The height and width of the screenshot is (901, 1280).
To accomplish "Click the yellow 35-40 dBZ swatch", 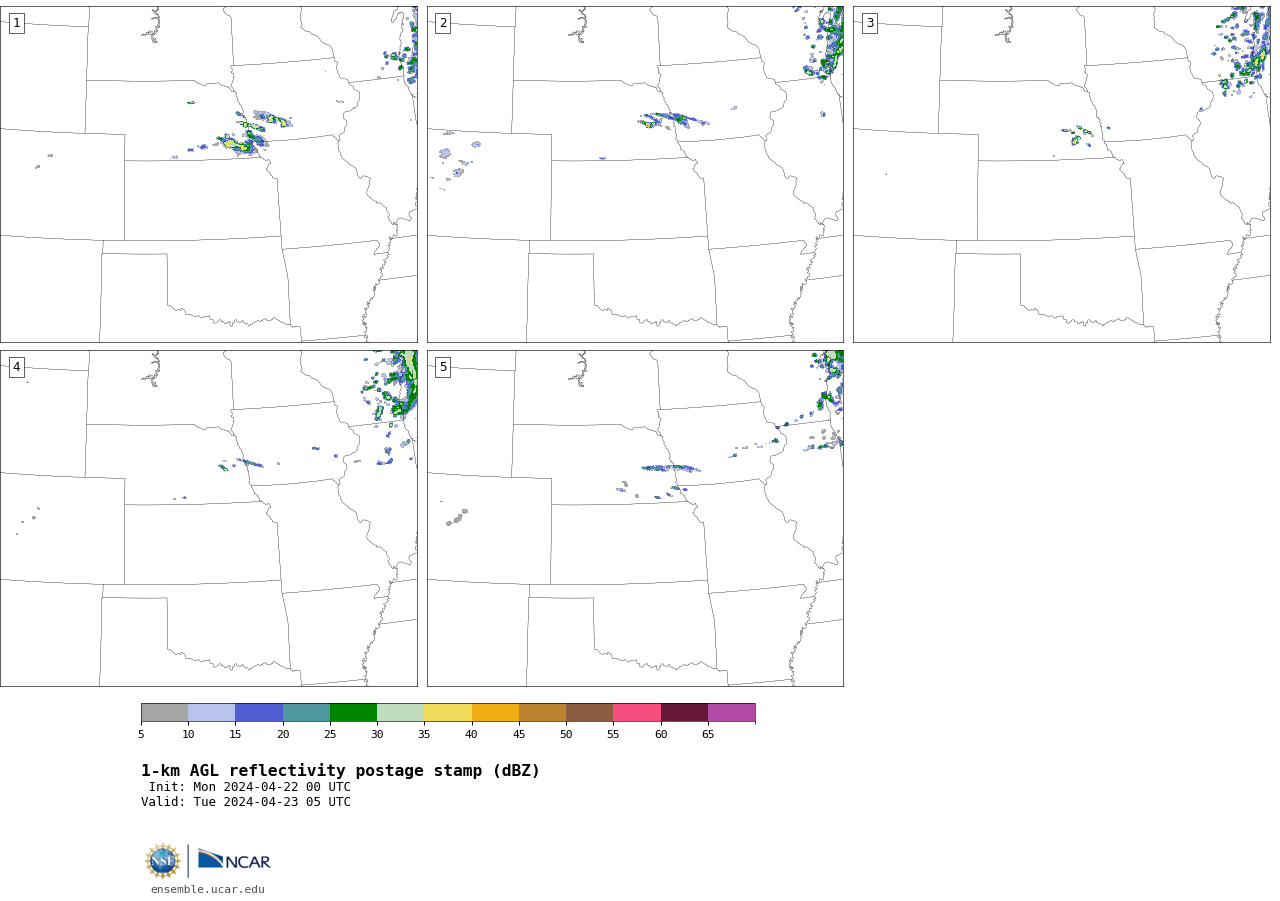I will pos(448,713).
